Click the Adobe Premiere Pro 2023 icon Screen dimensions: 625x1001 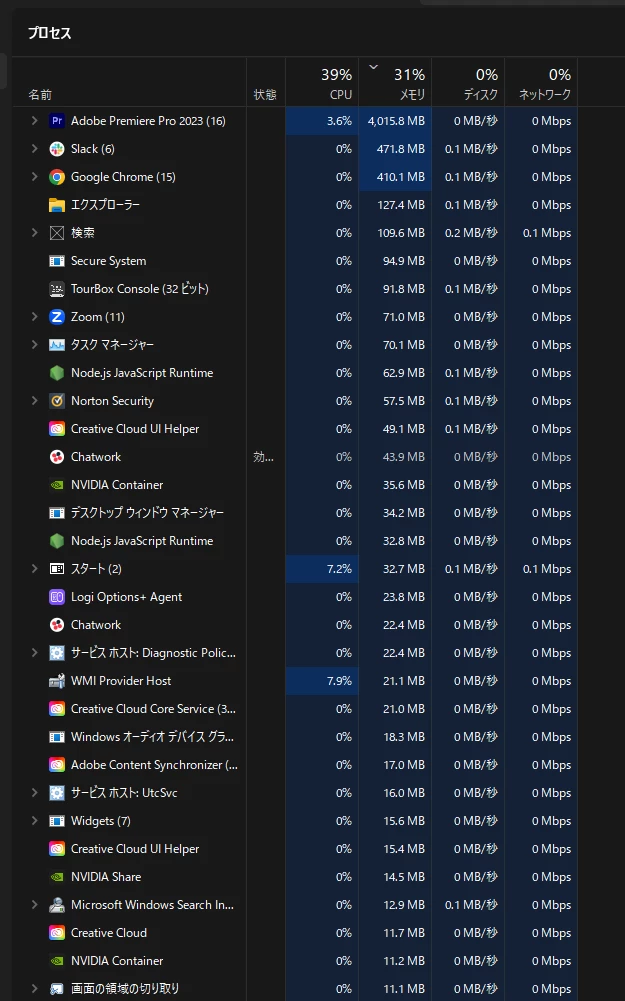tap(57, 121)
